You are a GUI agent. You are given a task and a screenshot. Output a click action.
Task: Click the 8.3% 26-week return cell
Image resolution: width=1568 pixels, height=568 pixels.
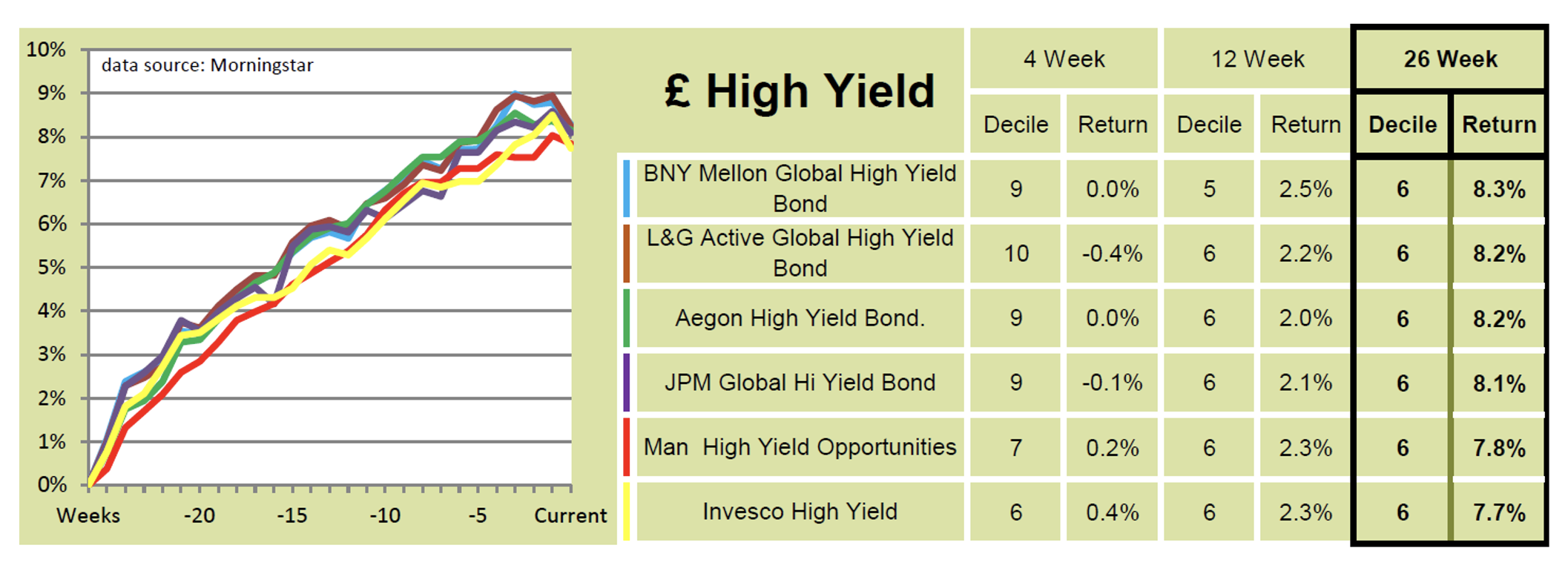coord(1498,189)
